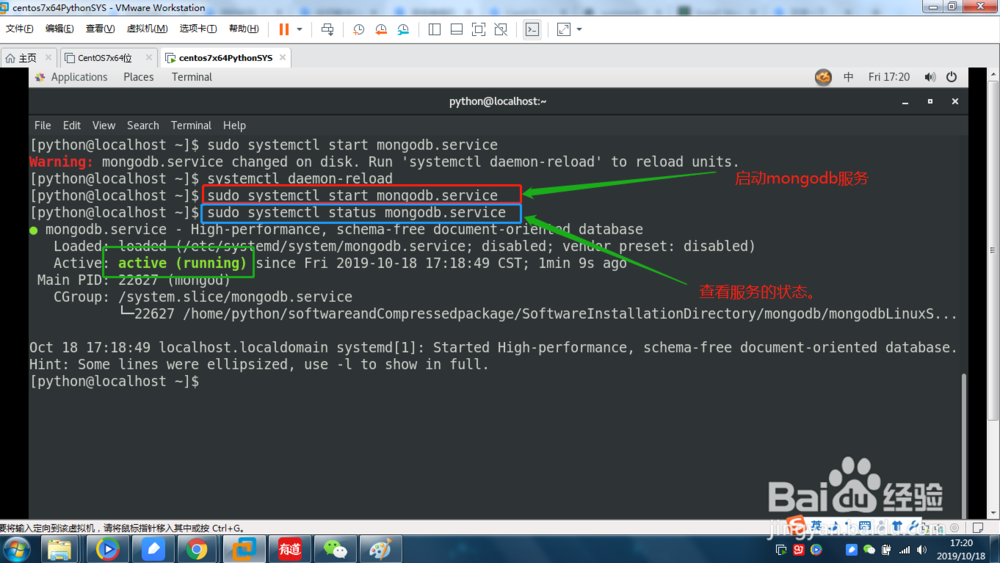
Task: Click the VMware Workstation taskbar icon
Action: pyautogui.click(x=244, y=550)
